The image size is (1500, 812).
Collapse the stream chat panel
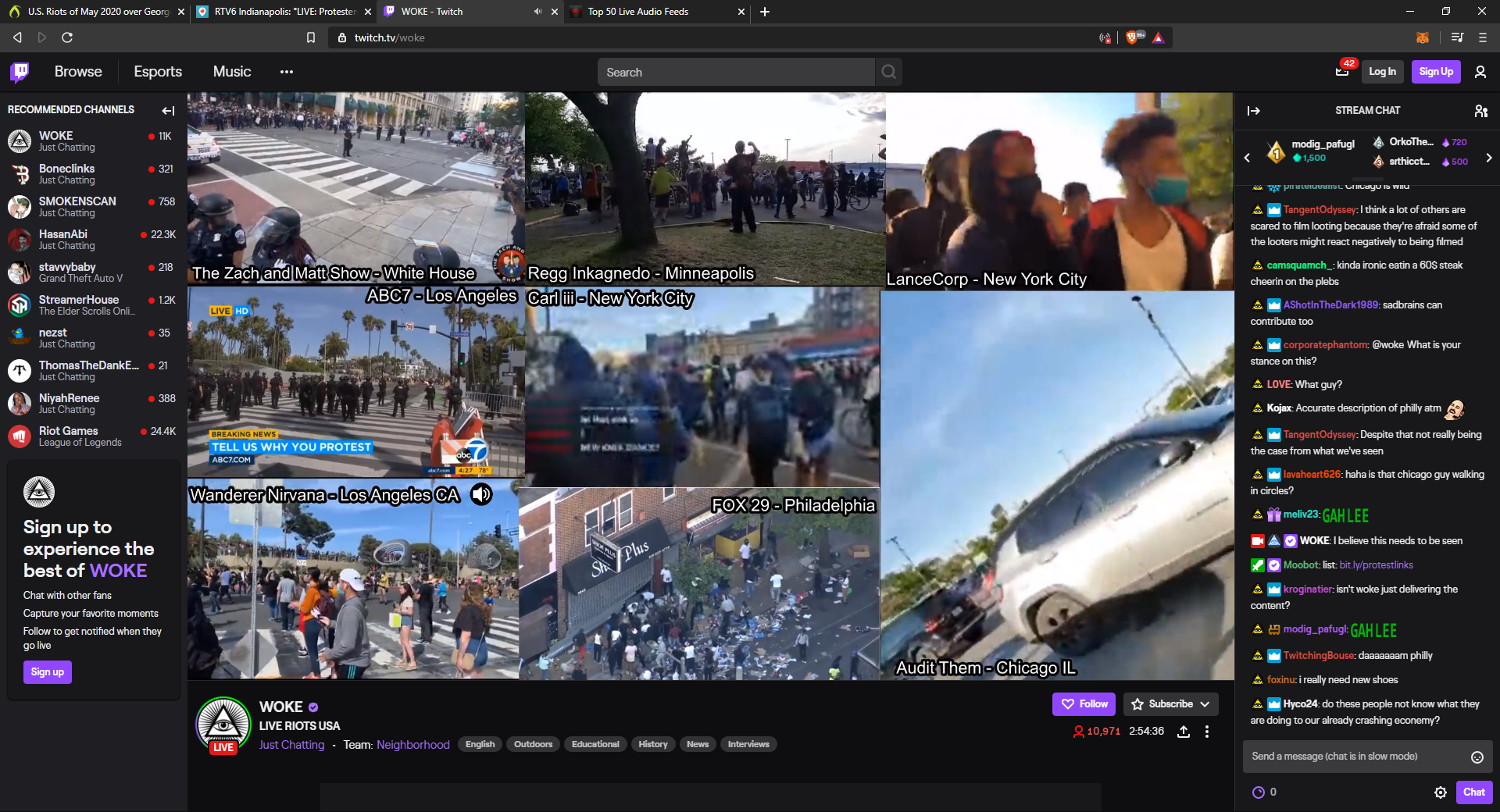point(1254,111)
